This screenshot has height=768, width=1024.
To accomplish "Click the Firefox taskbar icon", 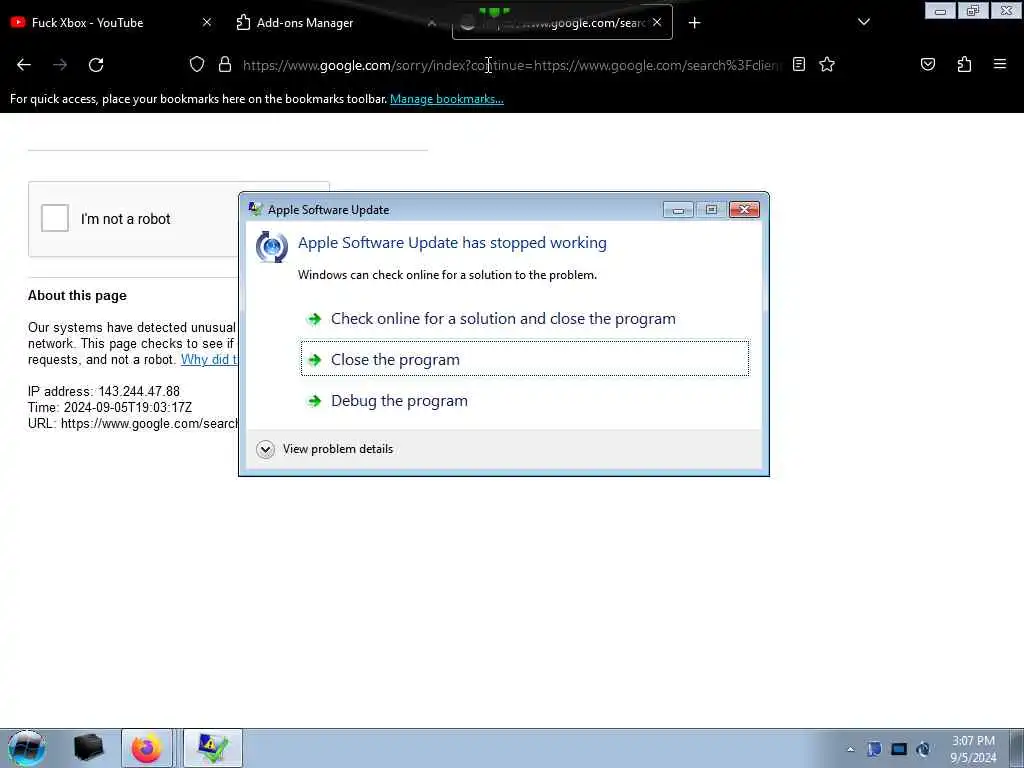I will [147, 748].
